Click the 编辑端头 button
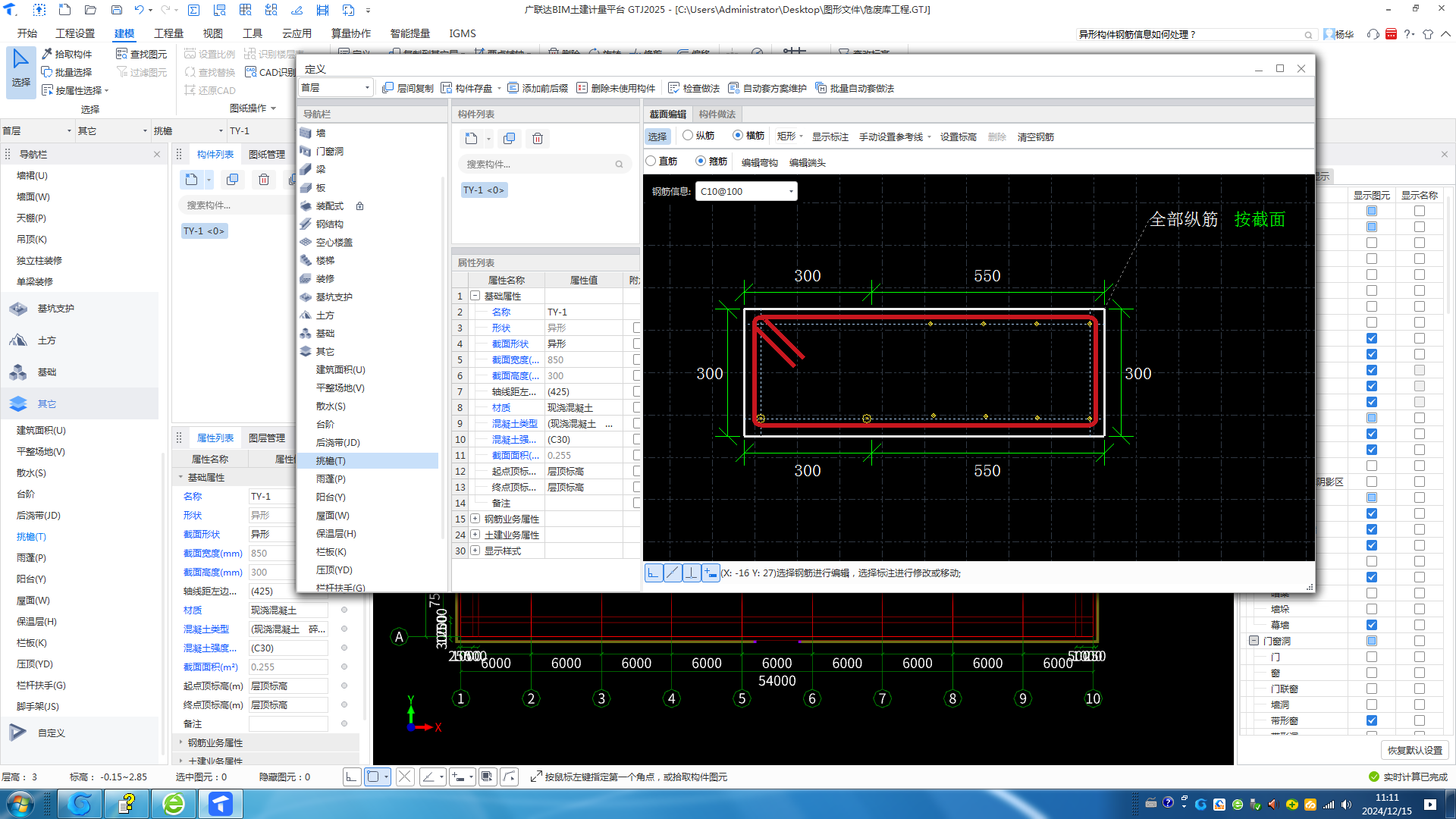 point(808,162)
